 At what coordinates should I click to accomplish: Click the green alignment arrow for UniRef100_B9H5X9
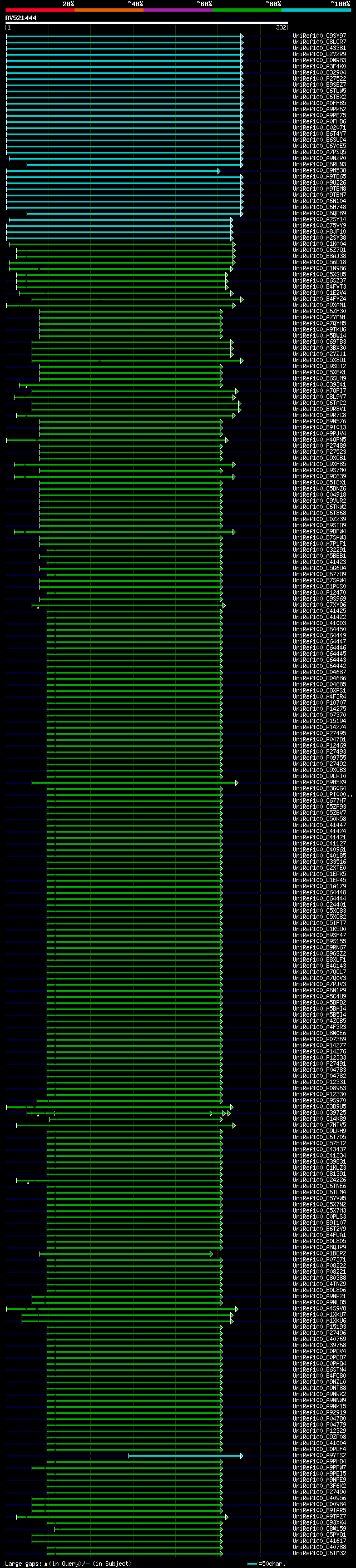pos(135,783)
